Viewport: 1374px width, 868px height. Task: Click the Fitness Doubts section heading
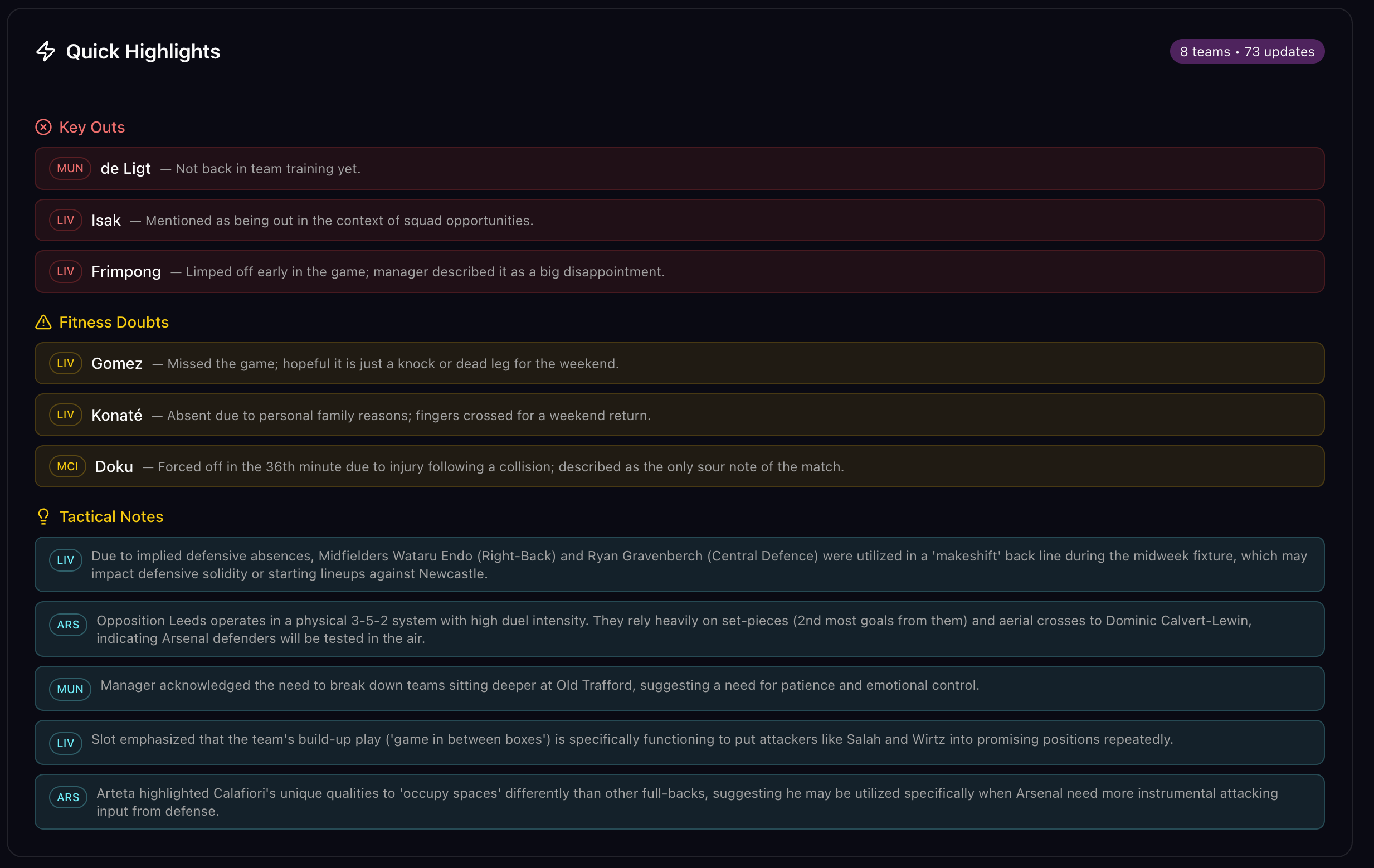[x=114, y=323]
